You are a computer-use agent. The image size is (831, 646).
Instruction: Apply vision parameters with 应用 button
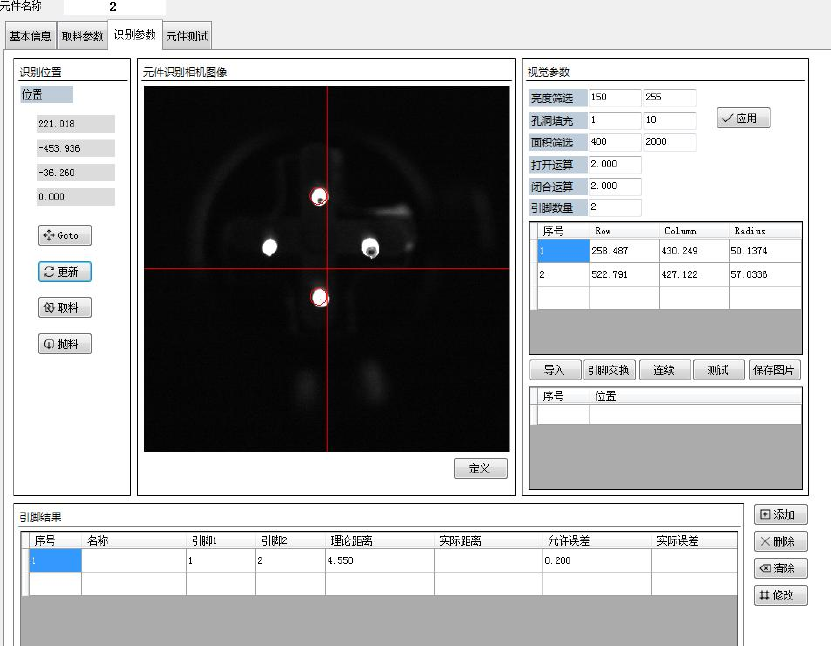click(743, 118)
